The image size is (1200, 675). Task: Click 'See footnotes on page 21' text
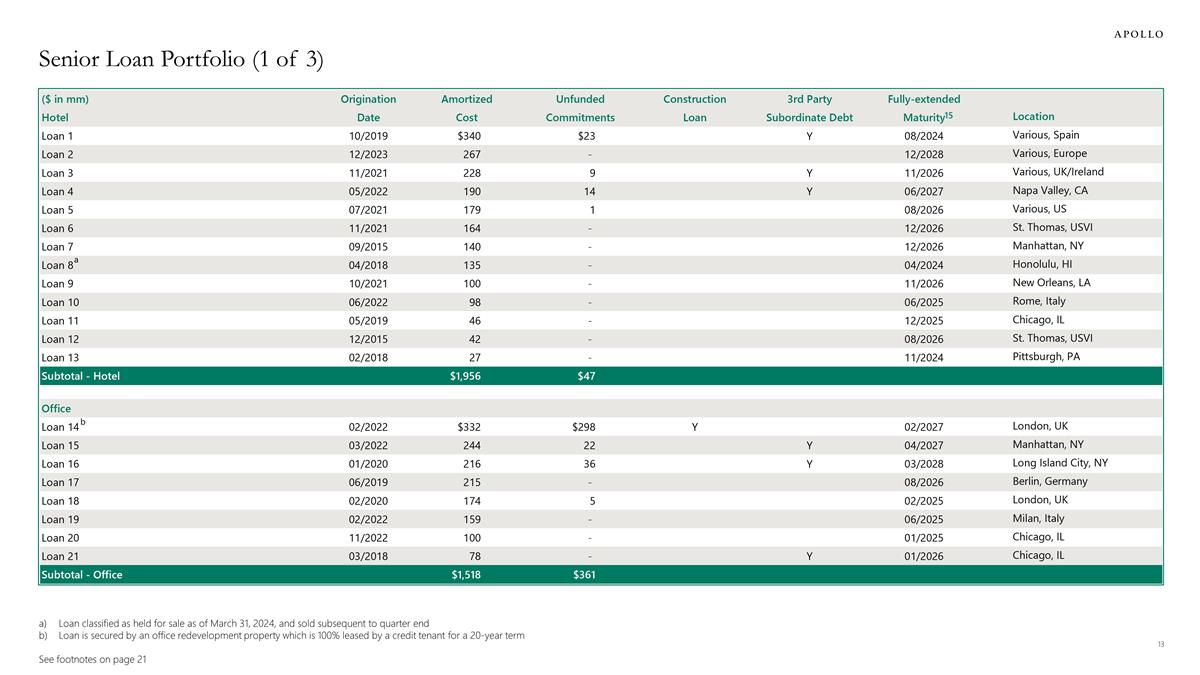point(92,659)
